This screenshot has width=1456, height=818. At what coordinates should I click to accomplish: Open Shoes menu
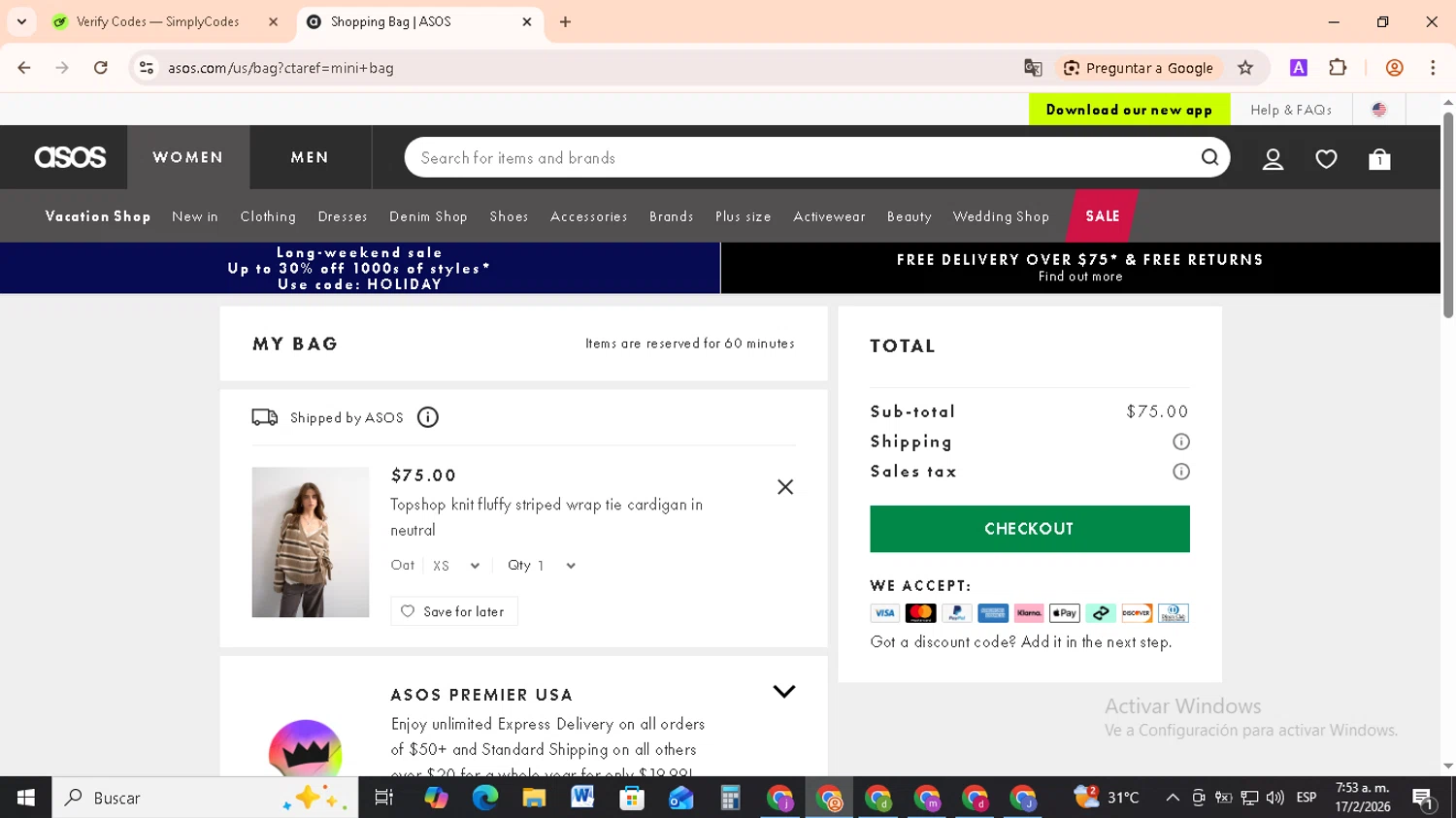509,216
